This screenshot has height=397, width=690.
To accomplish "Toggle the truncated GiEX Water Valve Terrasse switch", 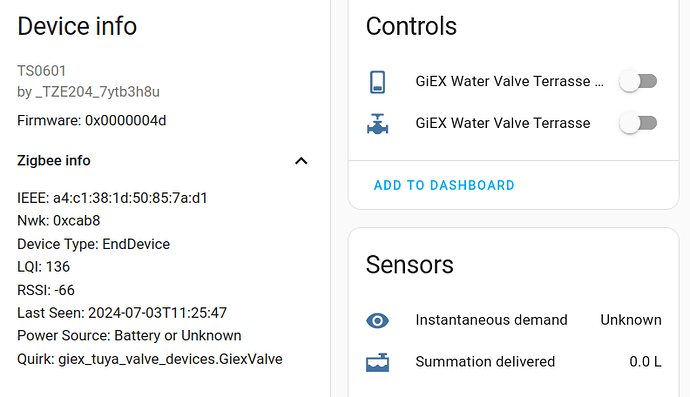I will tap(638, 81).
